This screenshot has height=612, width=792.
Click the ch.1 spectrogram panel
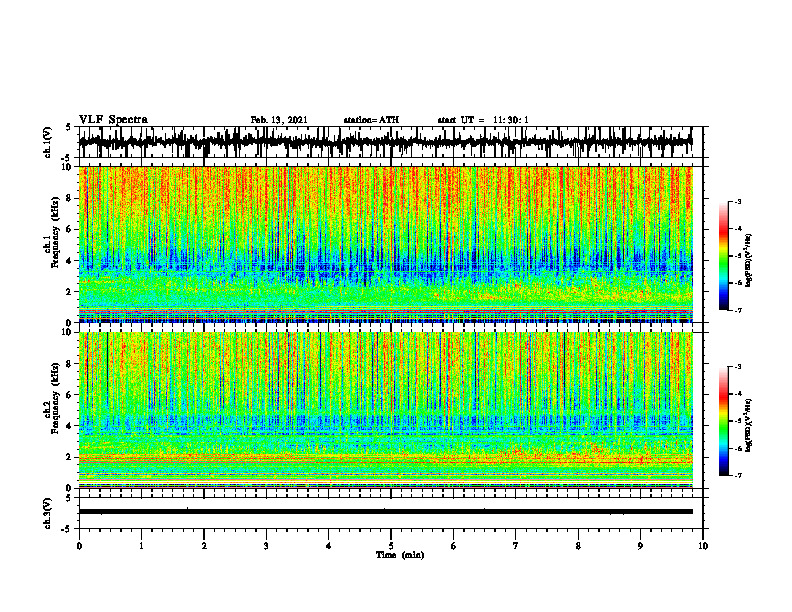click(385, 244)
